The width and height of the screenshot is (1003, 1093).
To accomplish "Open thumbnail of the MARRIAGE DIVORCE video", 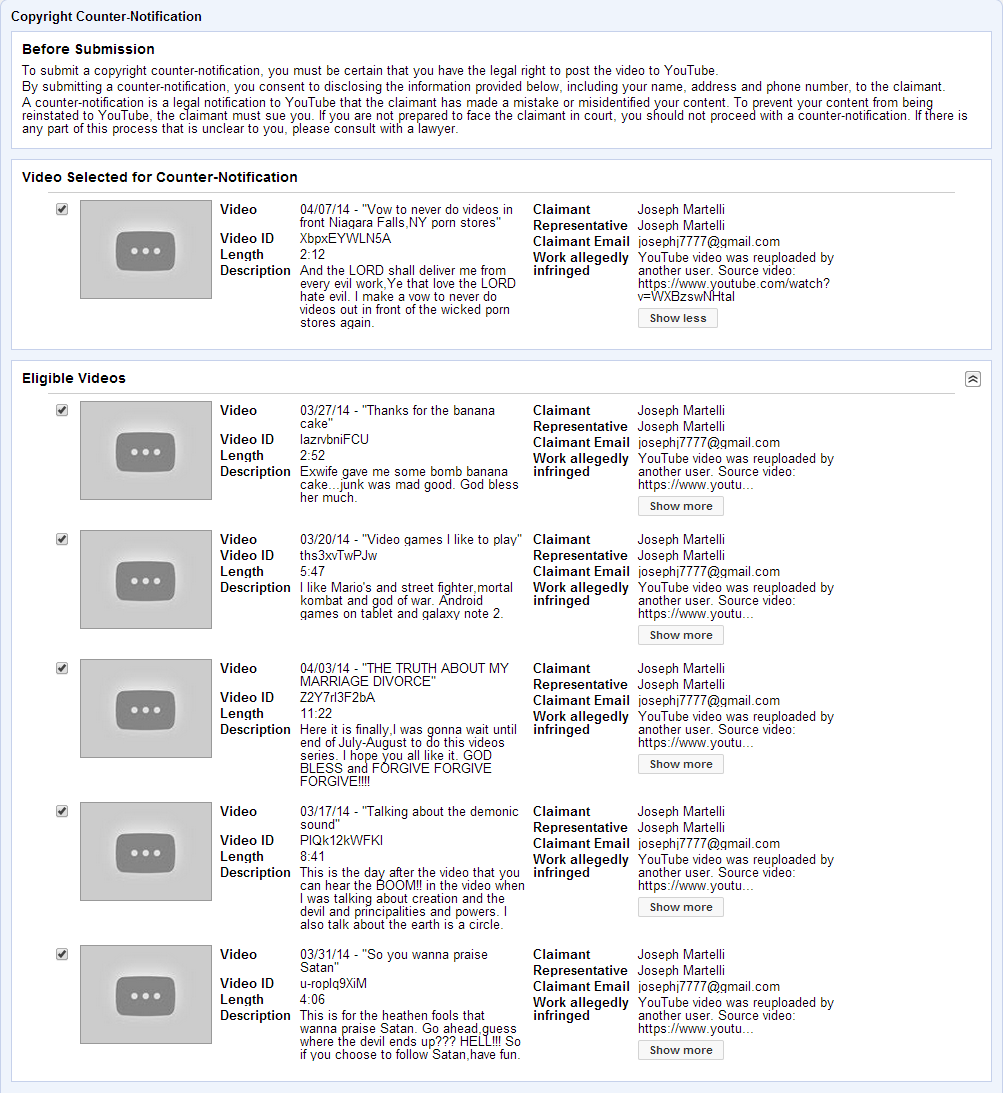I will point(146,708).
